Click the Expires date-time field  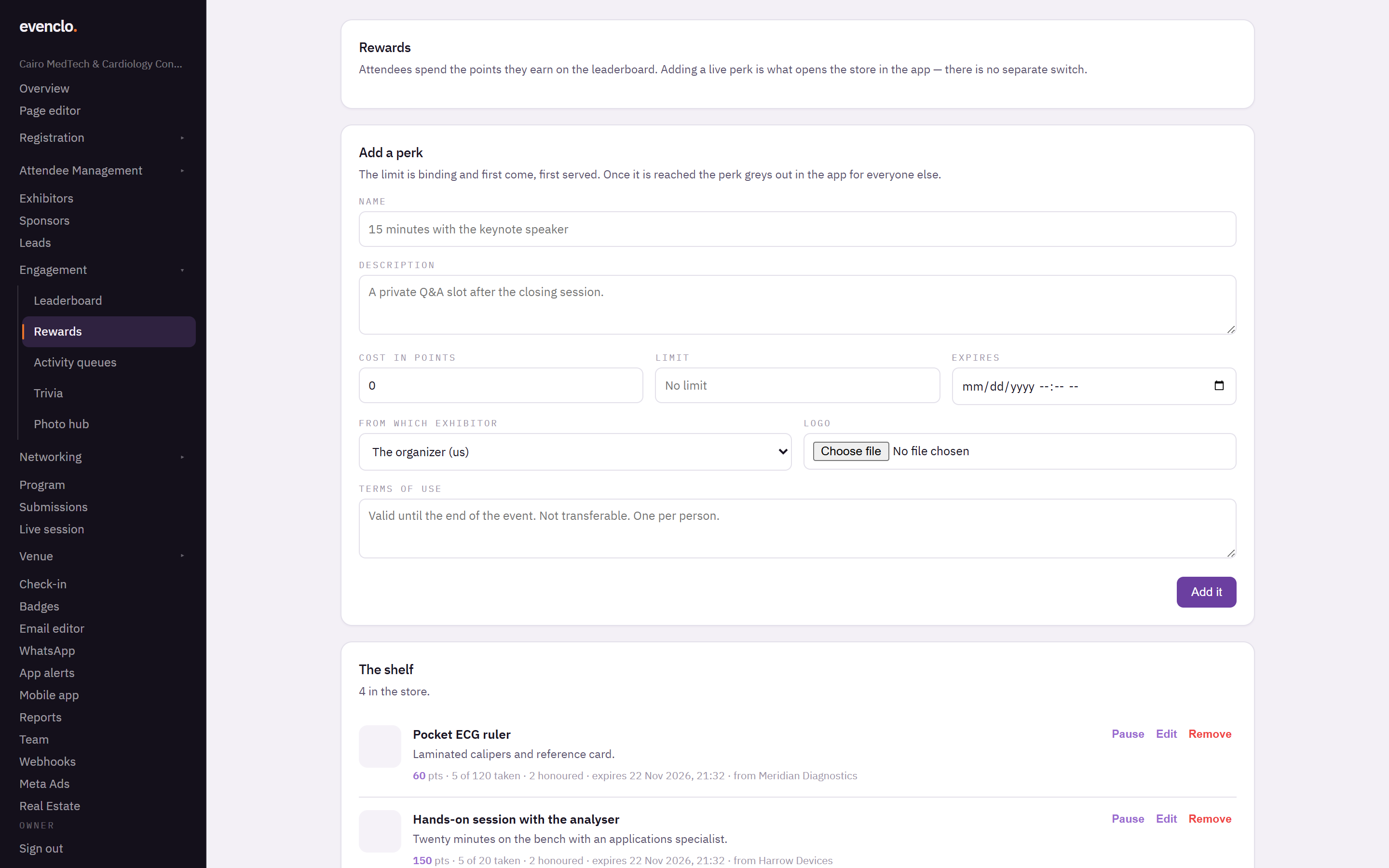click(1093, 386)
